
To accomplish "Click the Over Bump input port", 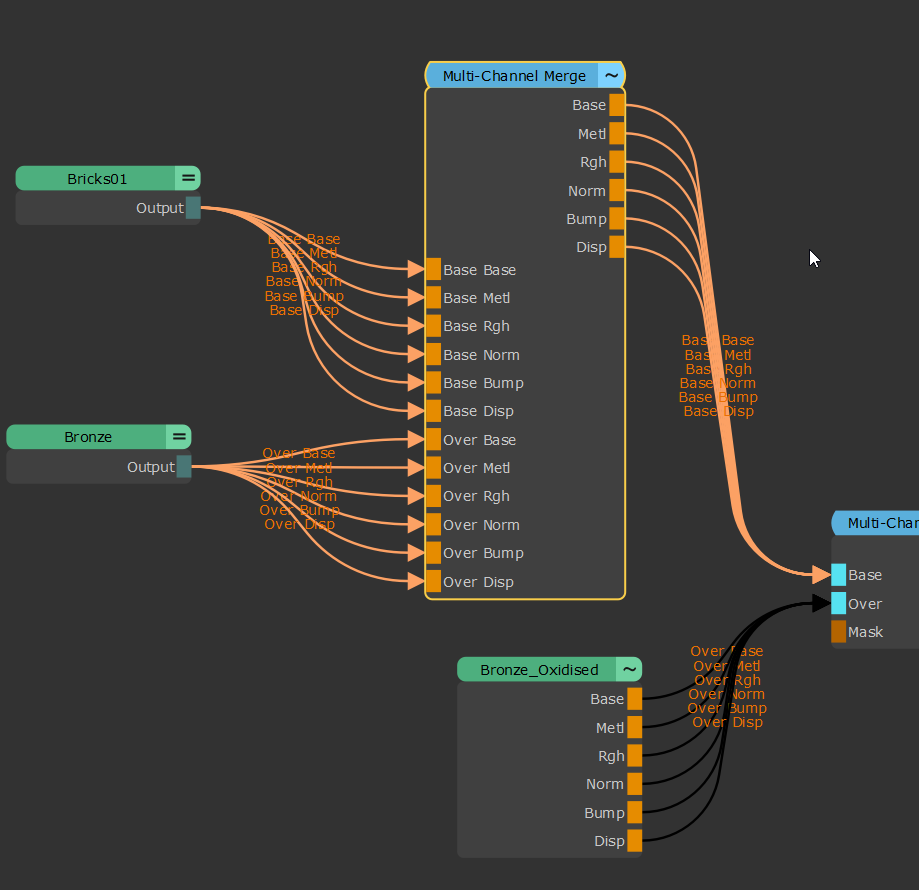I will point(433,553).
